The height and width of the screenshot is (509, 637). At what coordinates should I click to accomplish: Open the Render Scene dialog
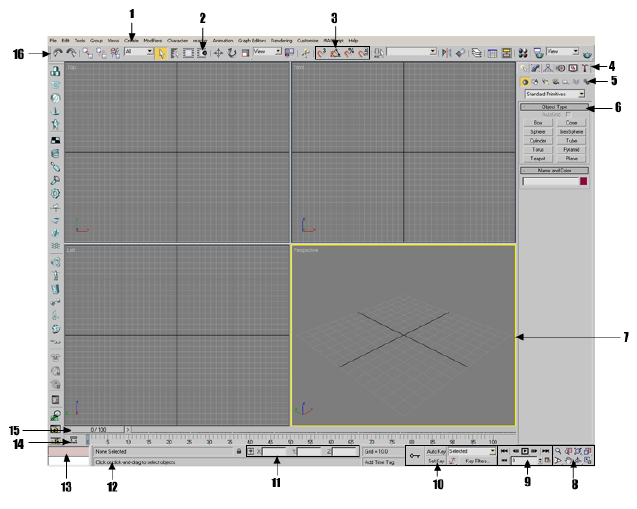pos(539,53)
